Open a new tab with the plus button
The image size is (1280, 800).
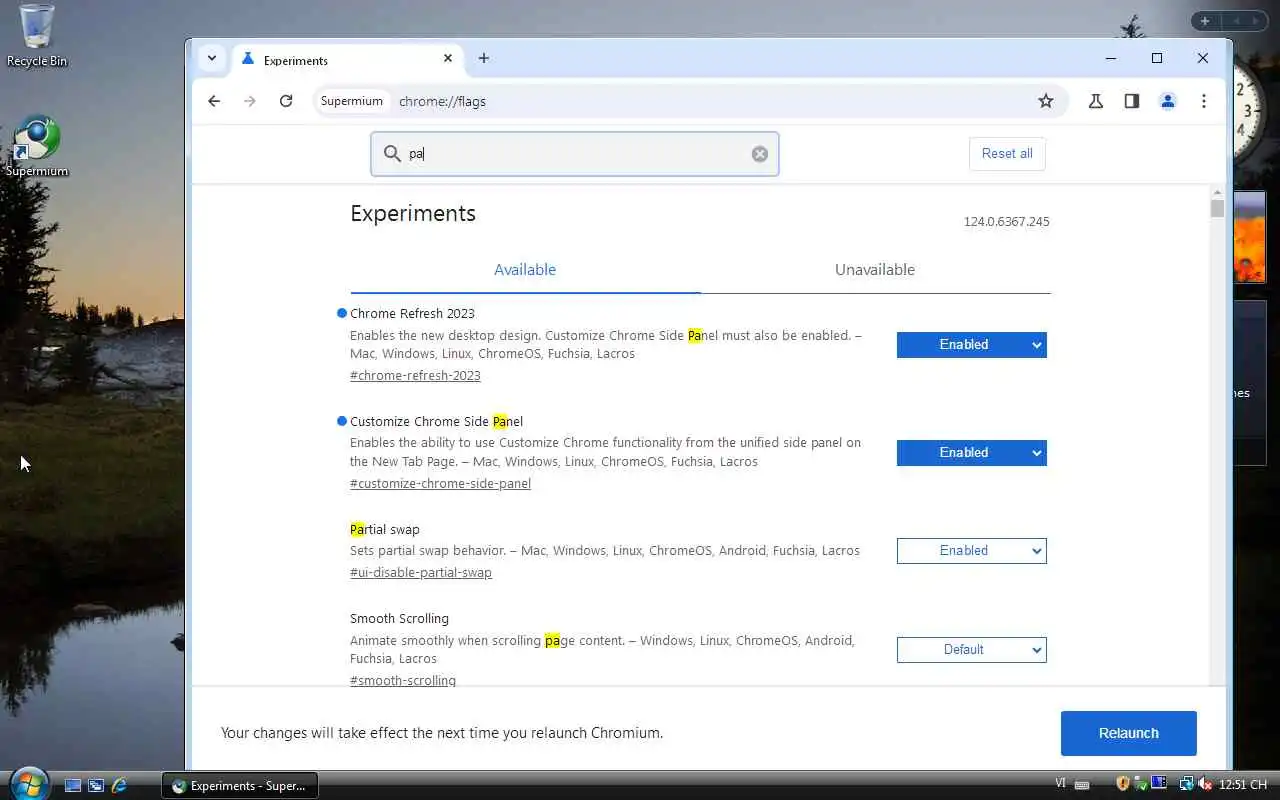click(484, 58)
